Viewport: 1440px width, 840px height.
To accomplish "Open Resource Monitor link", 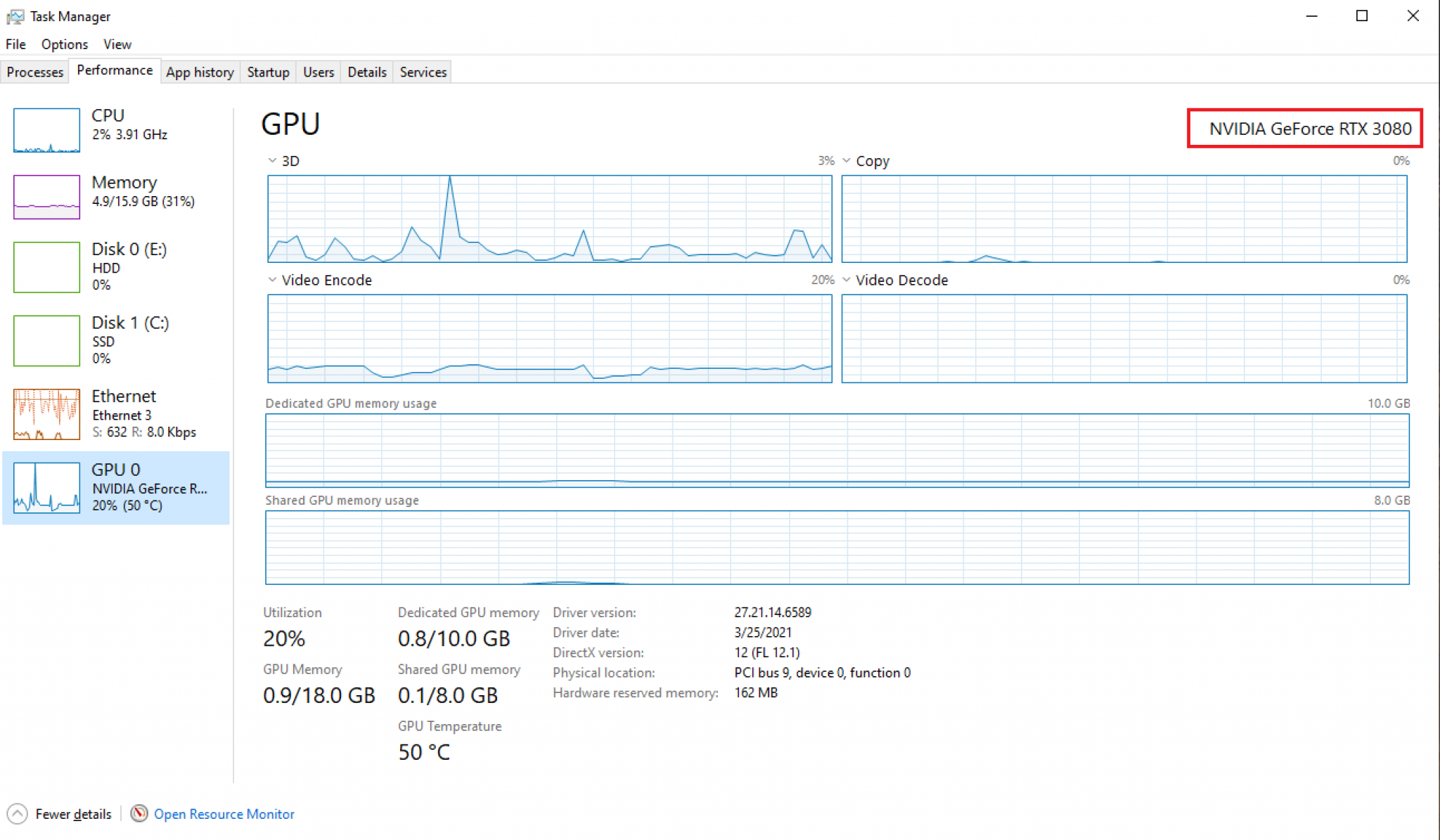I will [x=224, y=814].
